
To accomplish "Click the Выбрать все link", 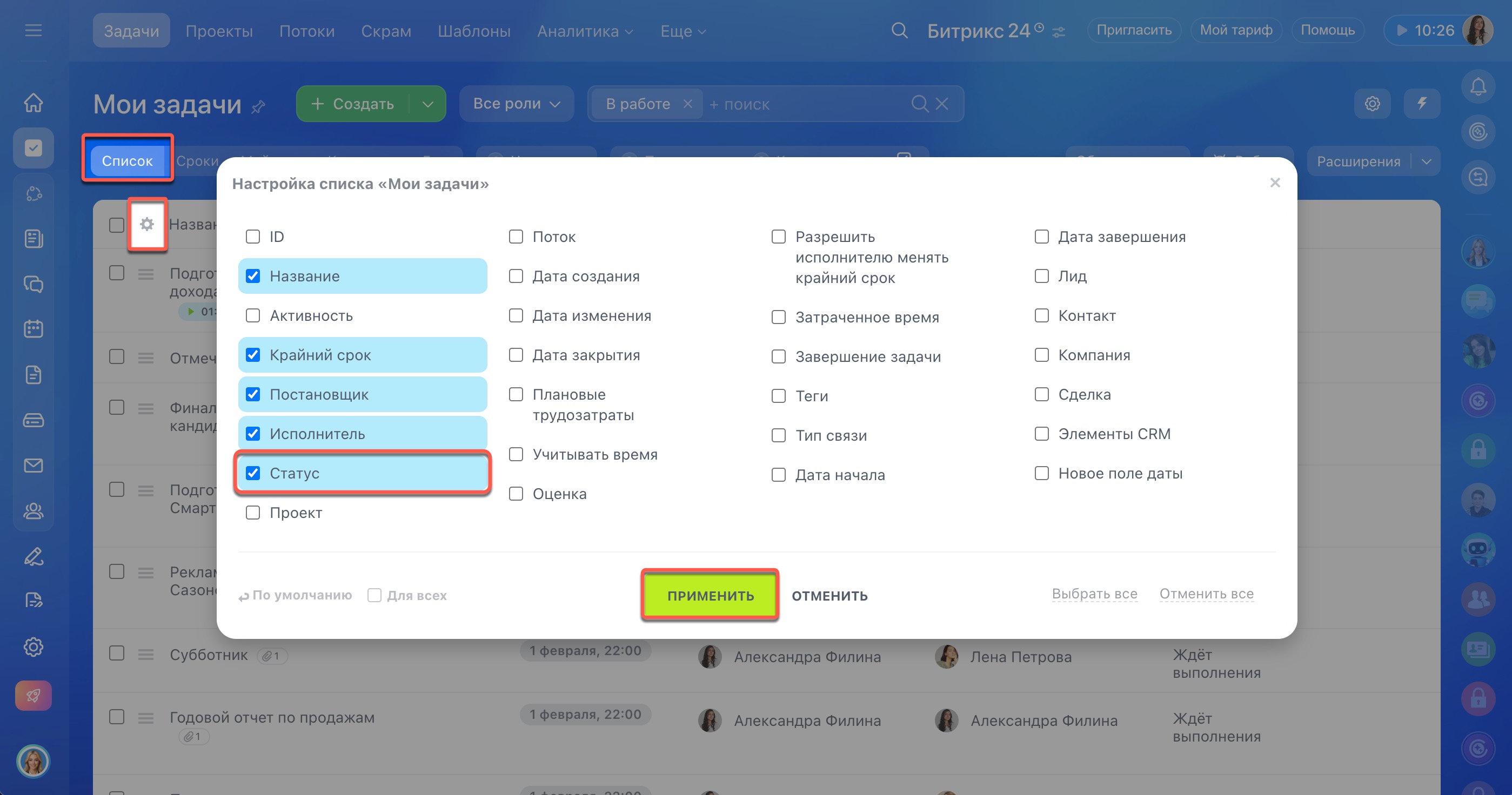I will coord(1094,594).
